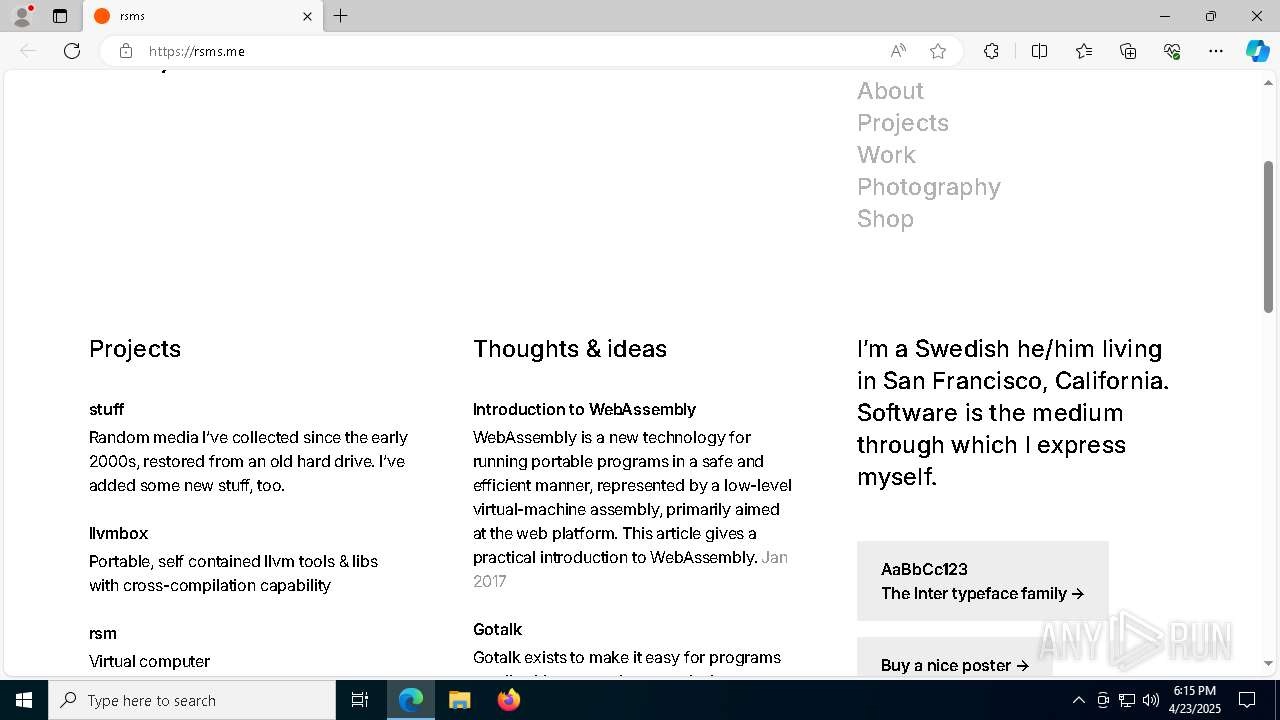Open the rsm project

(103, 633)
